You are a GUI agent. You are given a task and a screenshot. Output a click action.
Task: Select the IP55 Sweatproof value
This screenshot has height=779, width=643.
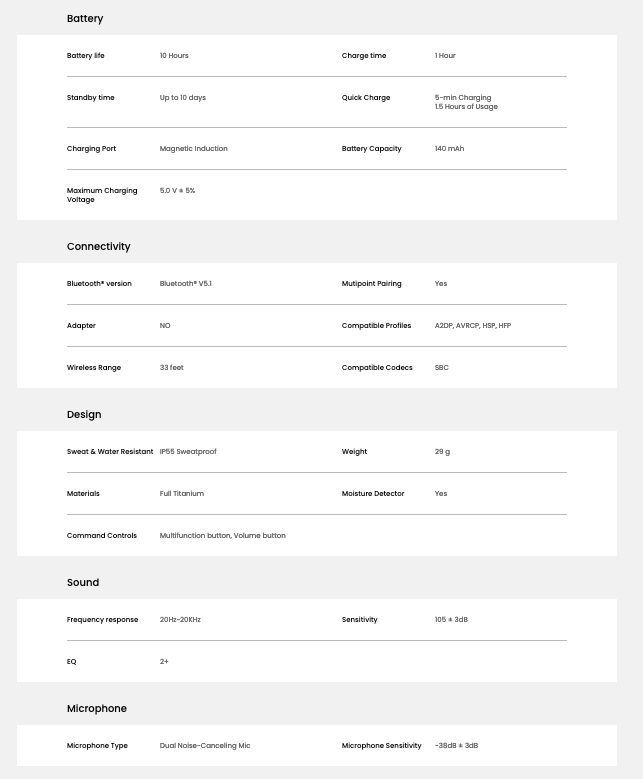coord(188,452)
